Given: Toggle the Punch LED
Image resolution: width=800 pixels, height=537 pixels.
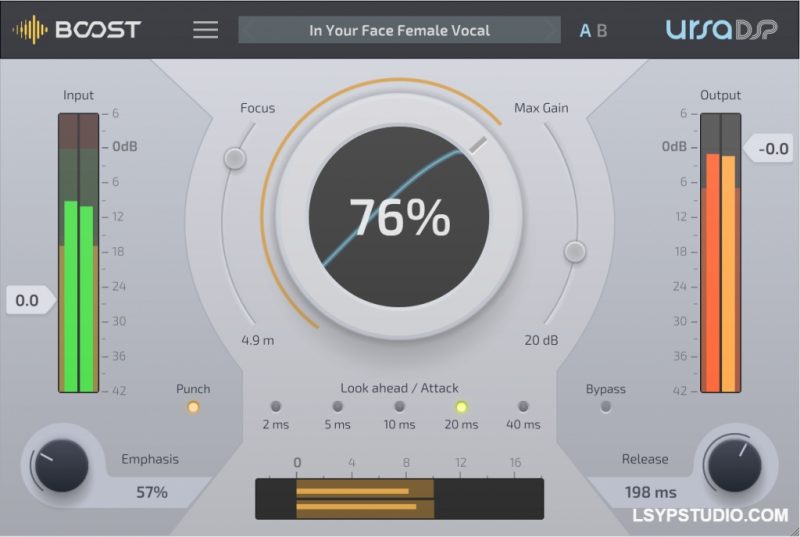Looking at the screenshot, I should [193, 407].
